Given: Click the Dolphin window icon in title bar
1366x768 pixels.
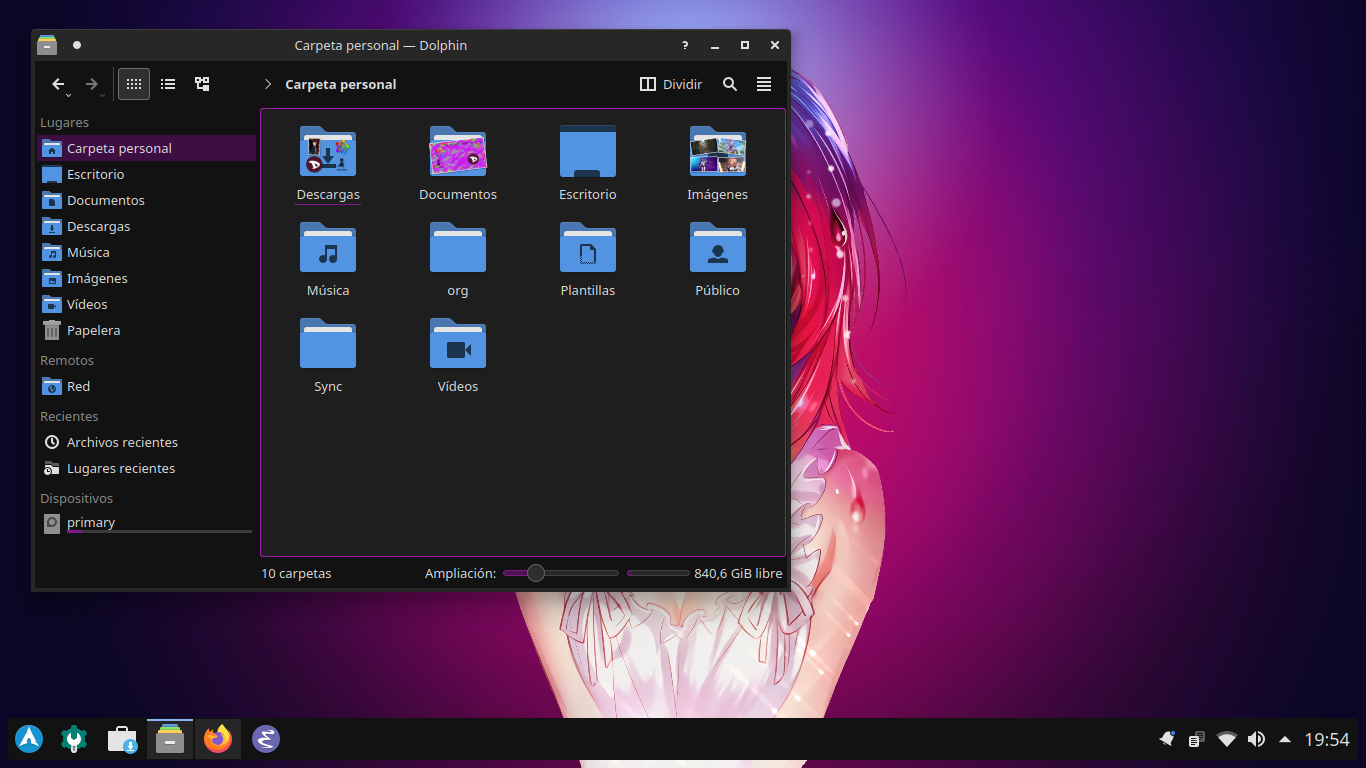Looking at the screenshot, I should (47, 45).
